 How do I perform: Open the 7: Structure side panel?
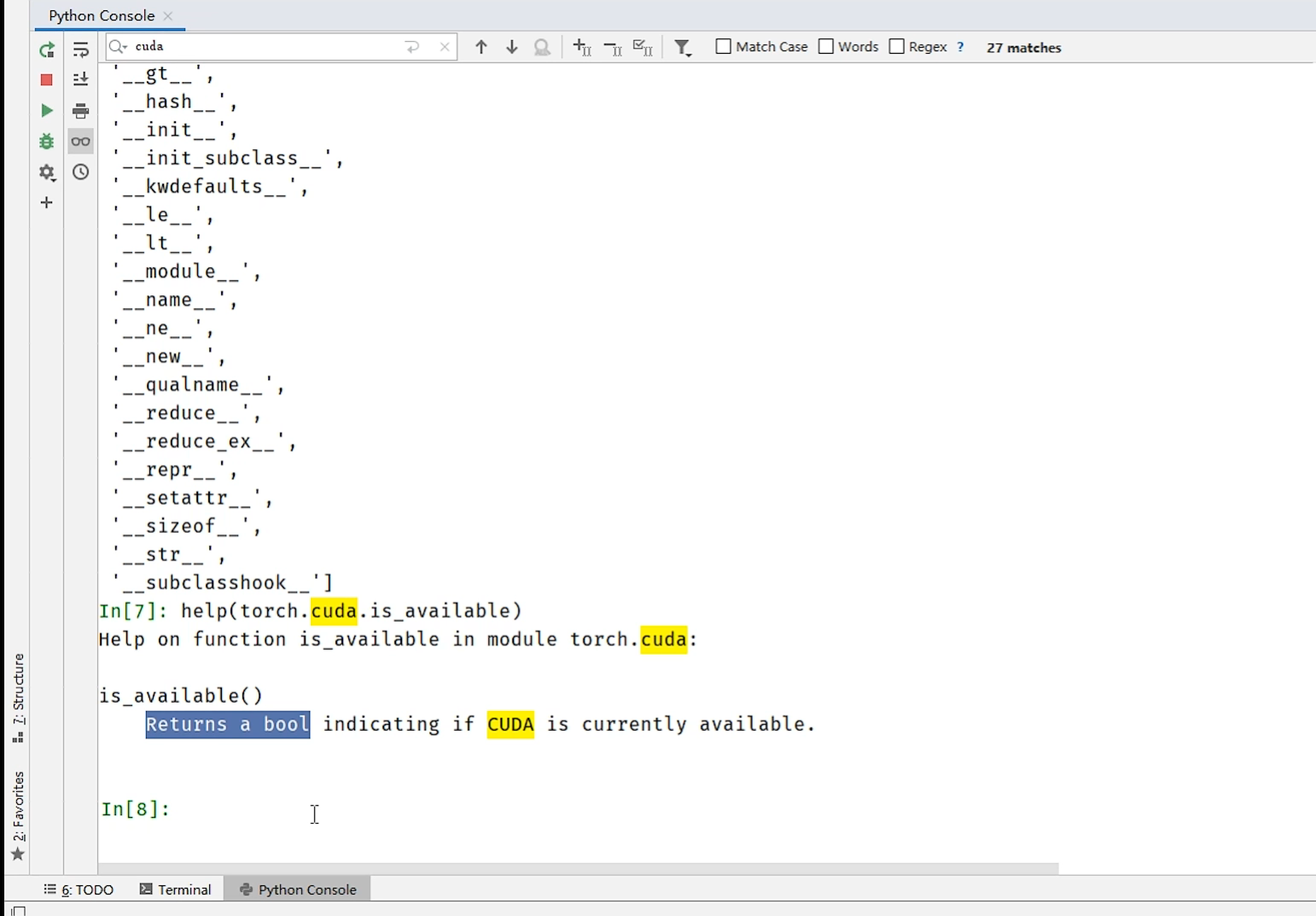pos(18,698)
